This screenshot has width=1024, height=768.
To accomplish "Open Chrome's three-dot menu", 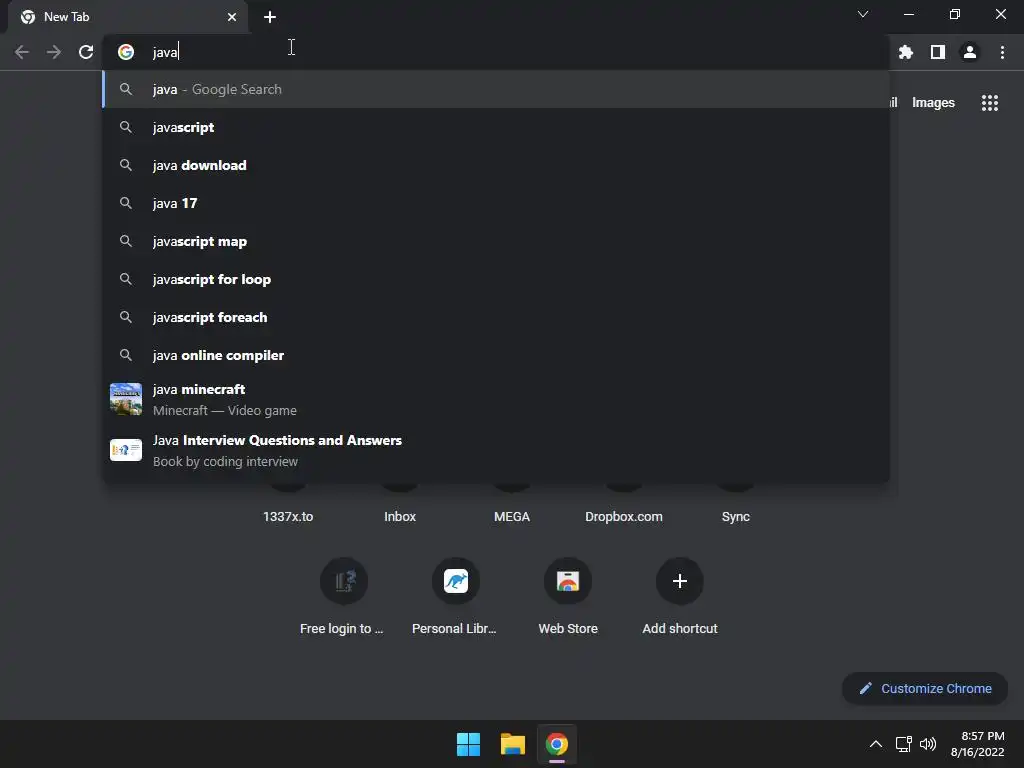I will [1002, 52].
